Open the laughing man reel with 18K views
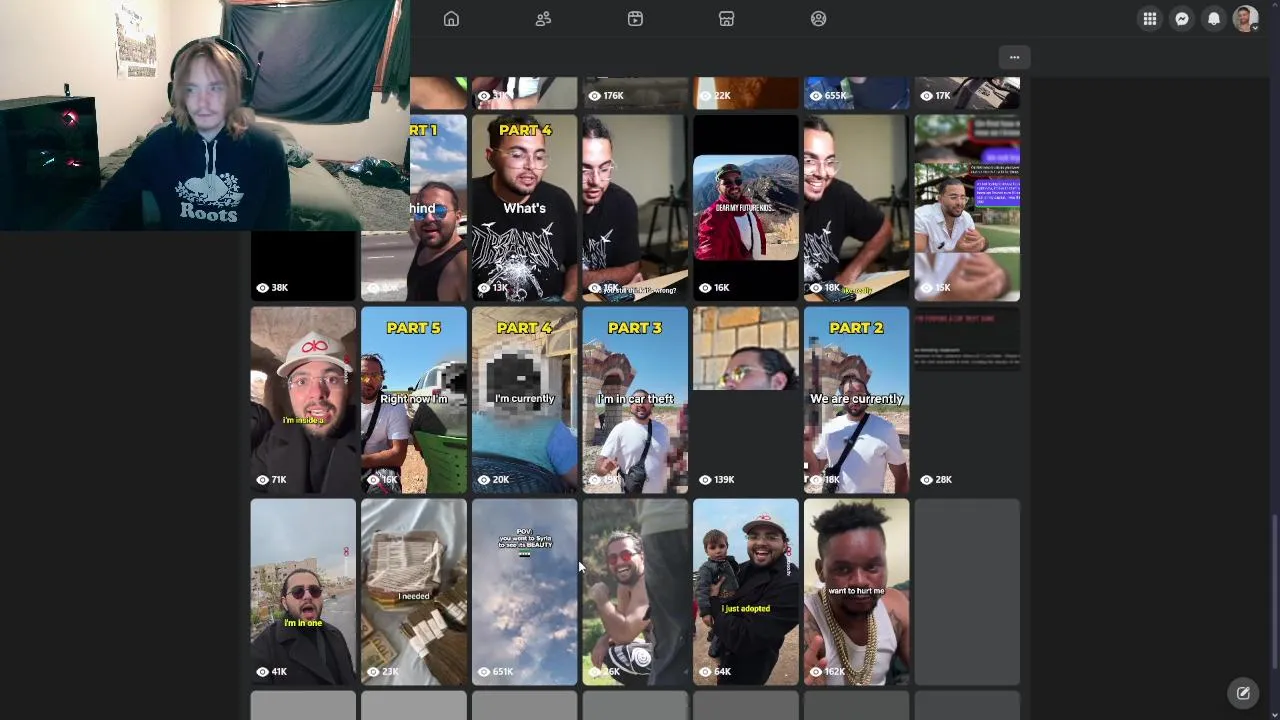This screenshot has width=1280, height=720. 856,208
